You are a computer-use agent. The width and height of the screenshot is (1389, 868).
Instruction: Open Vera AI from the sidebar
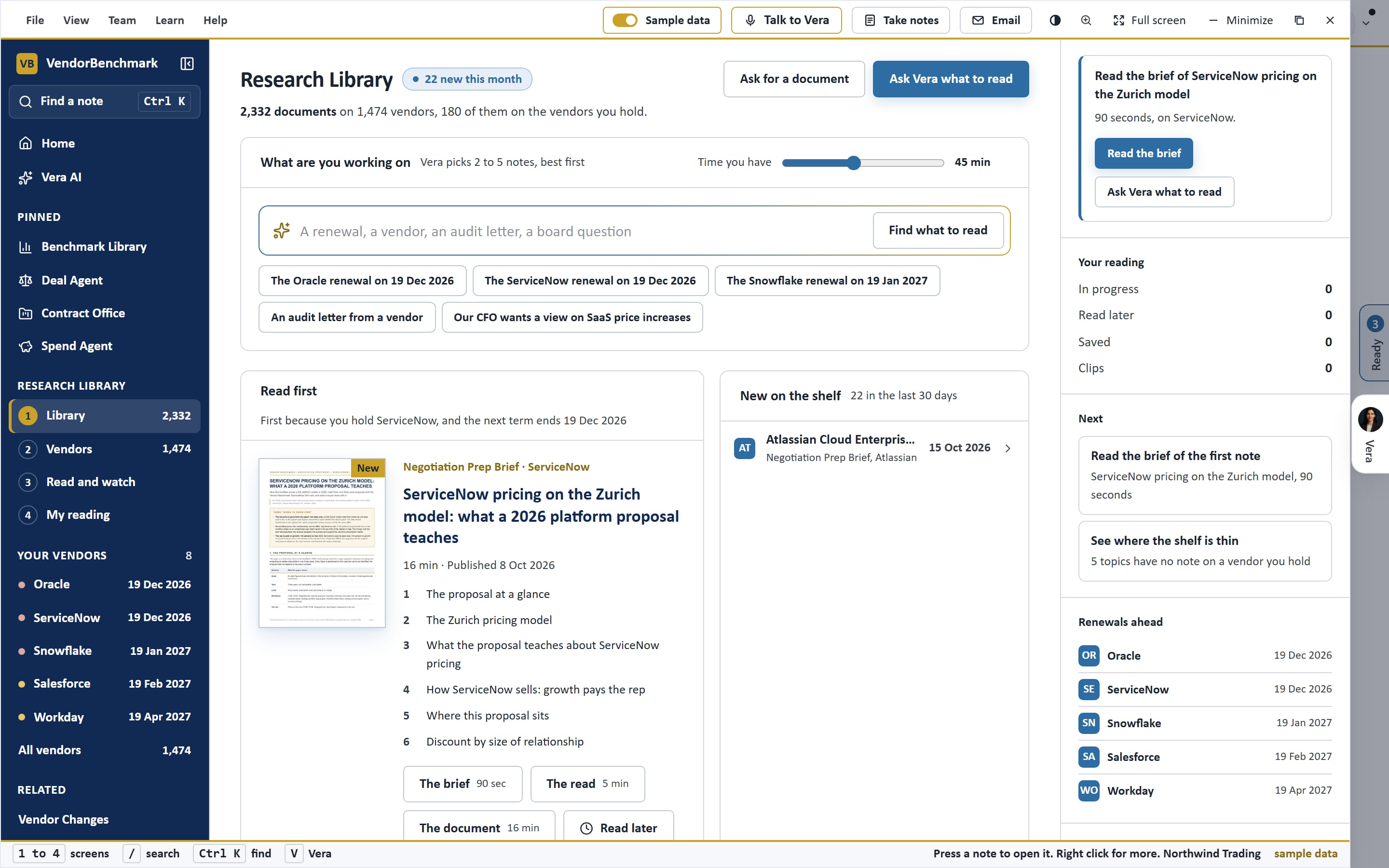[x=105, y=177]
